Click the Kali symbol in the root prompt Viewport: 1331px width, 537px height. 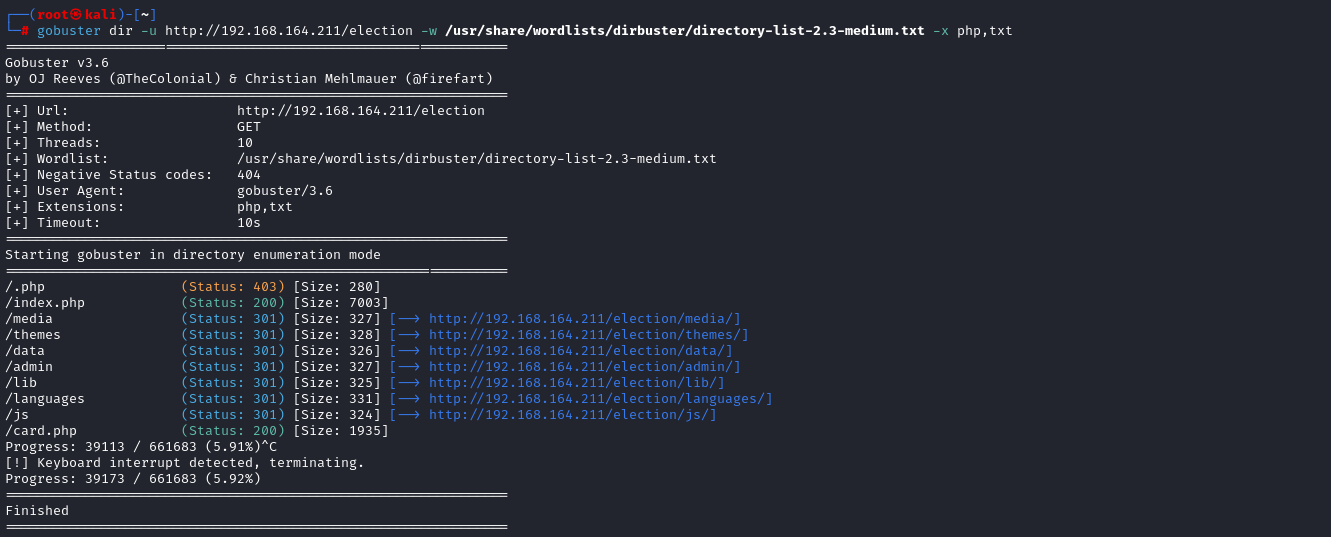[x=76, y=15]
